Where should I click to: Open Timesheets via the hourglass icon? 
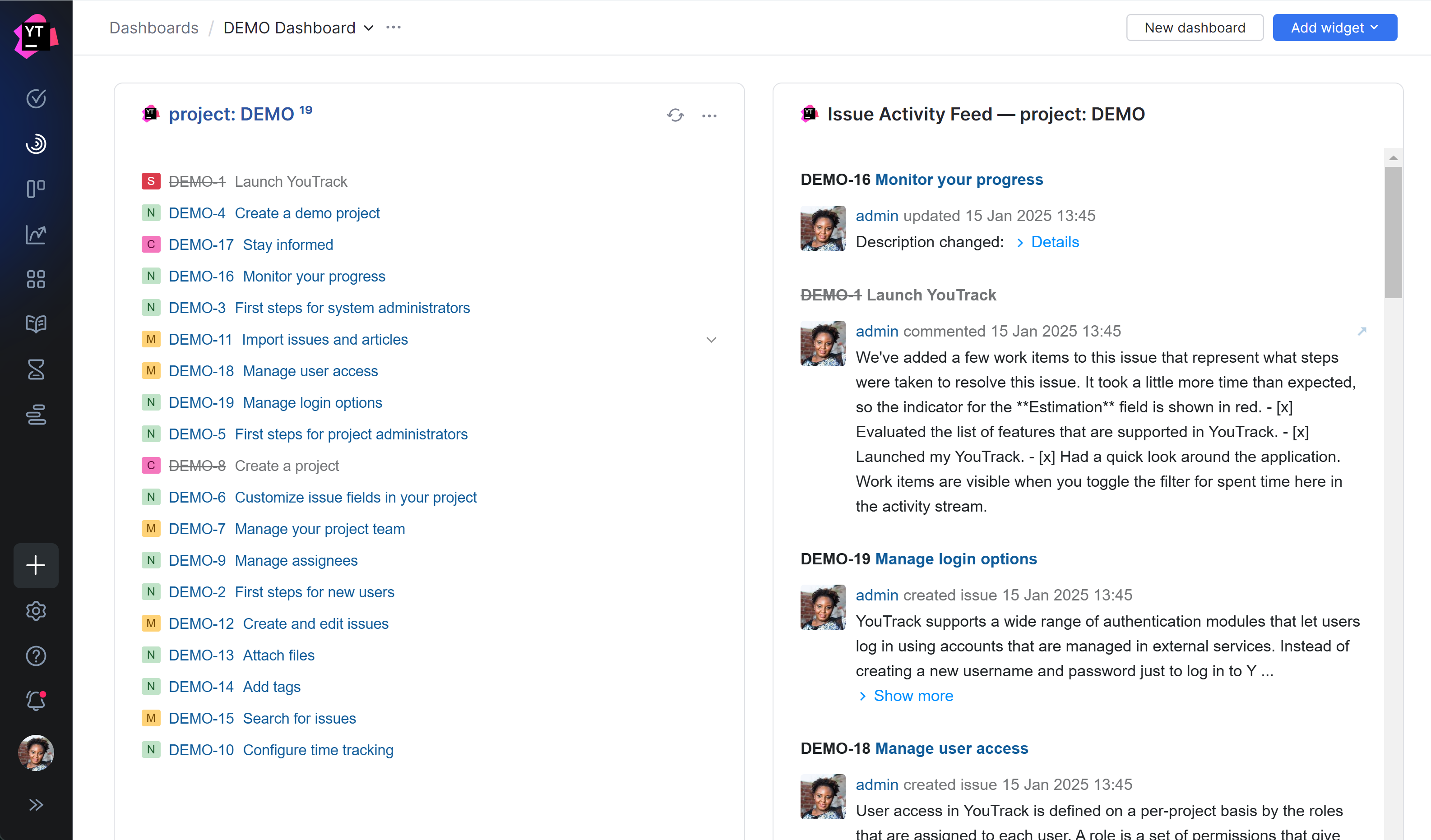36,369
